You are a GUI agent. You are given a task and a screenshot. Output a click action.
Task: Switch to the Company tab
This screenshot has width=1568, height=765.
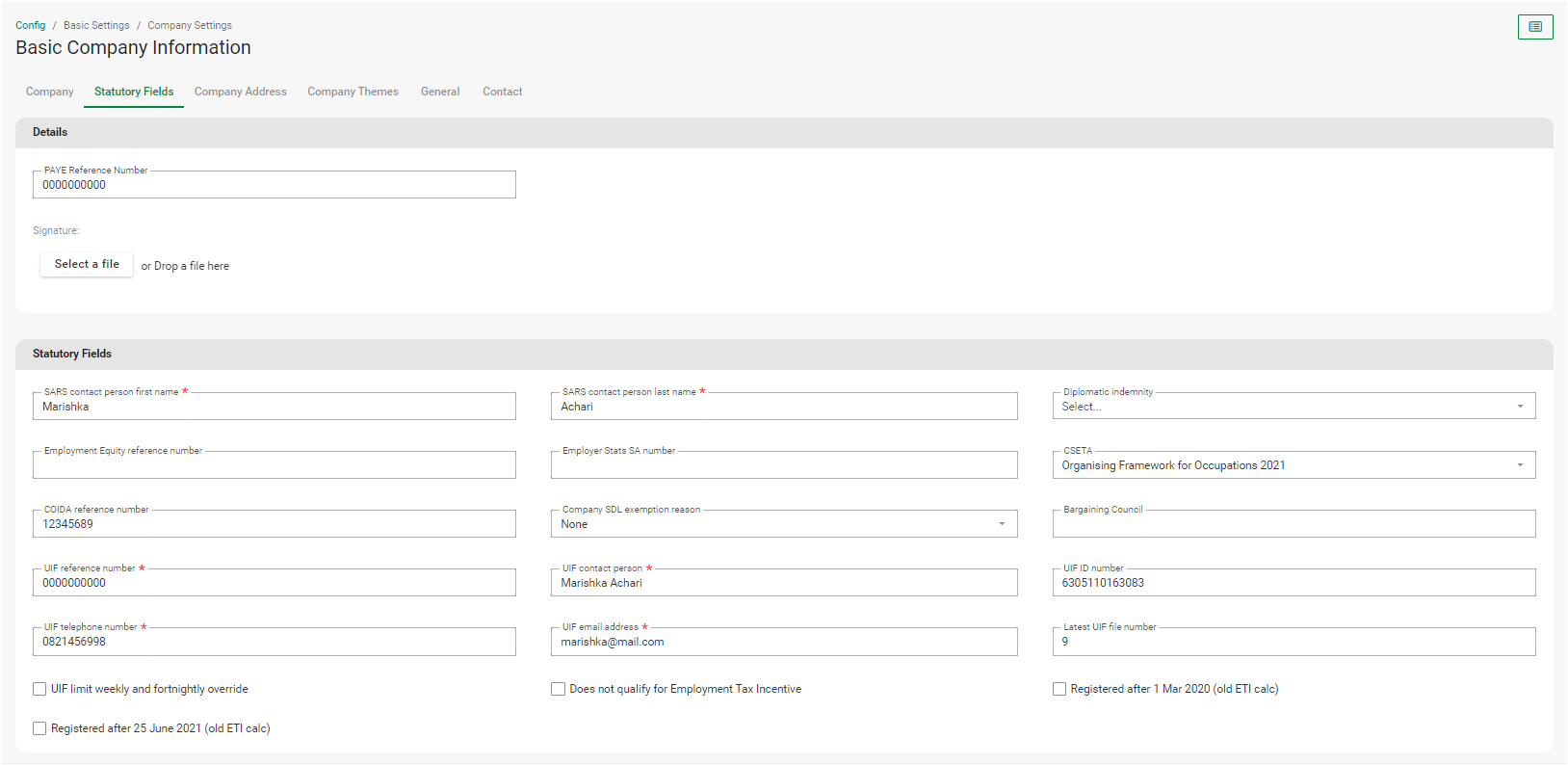(x=49, y=92)
